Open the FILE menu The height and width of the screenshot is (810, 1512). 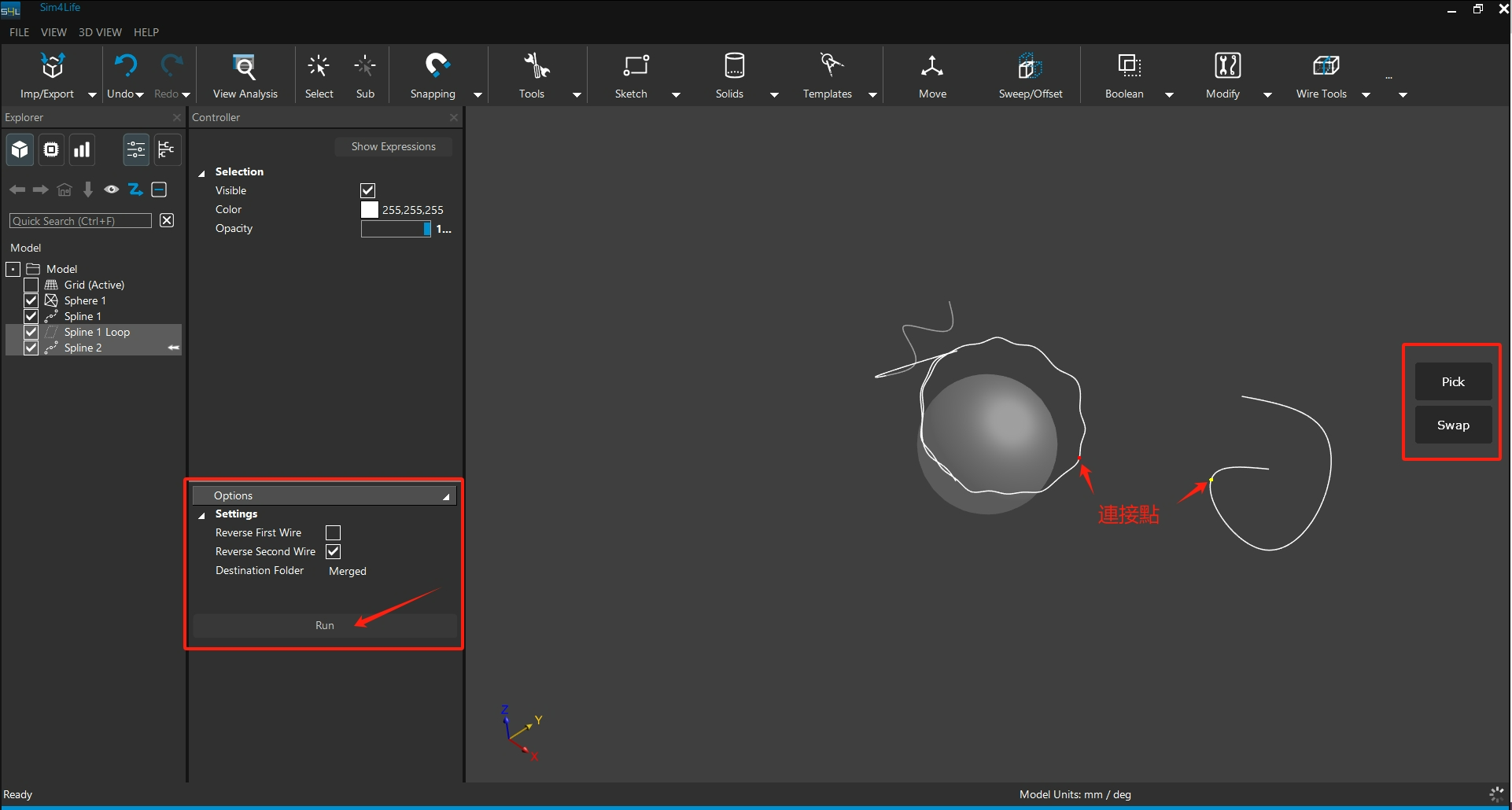tap(19, 32)
